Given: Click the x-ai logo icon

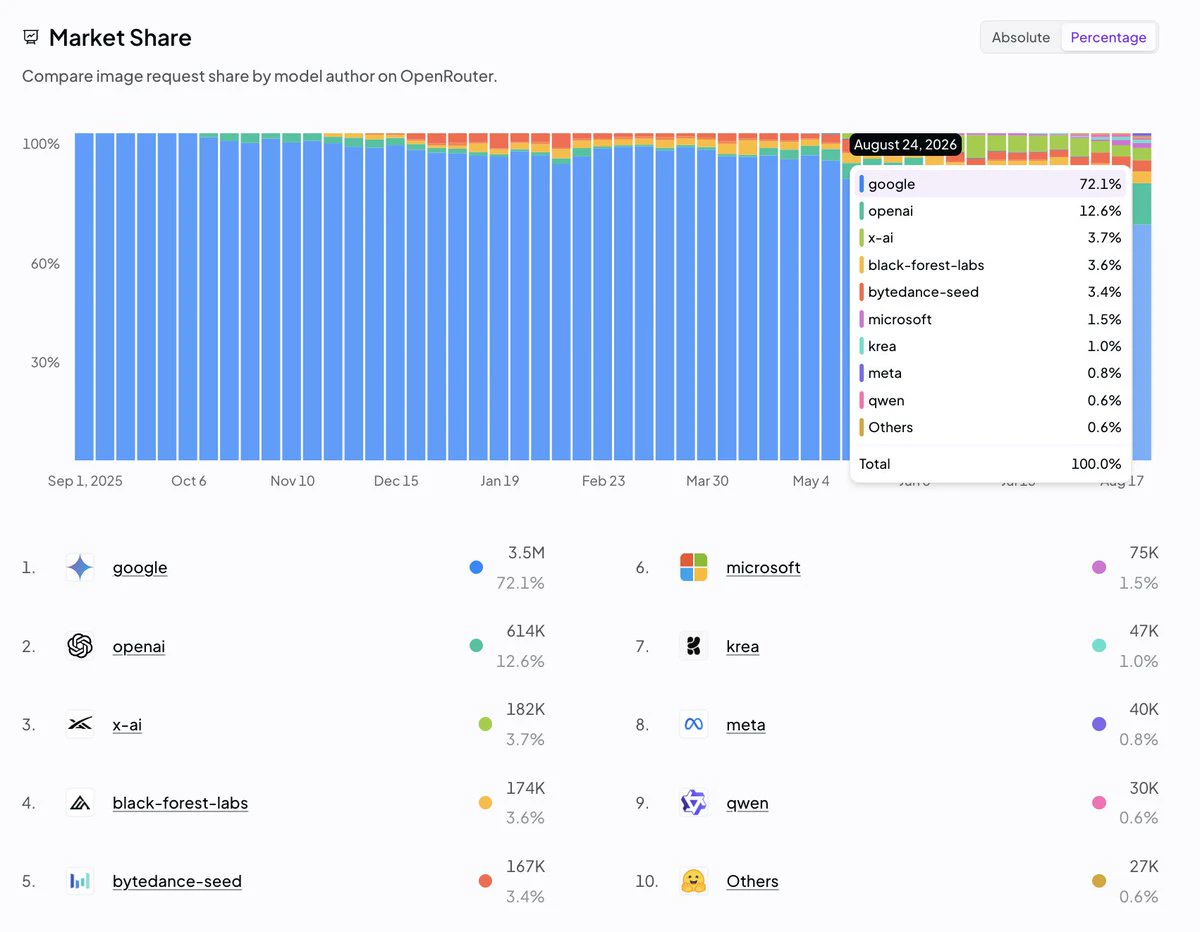Looking at the screenshot, I should 80,724.
